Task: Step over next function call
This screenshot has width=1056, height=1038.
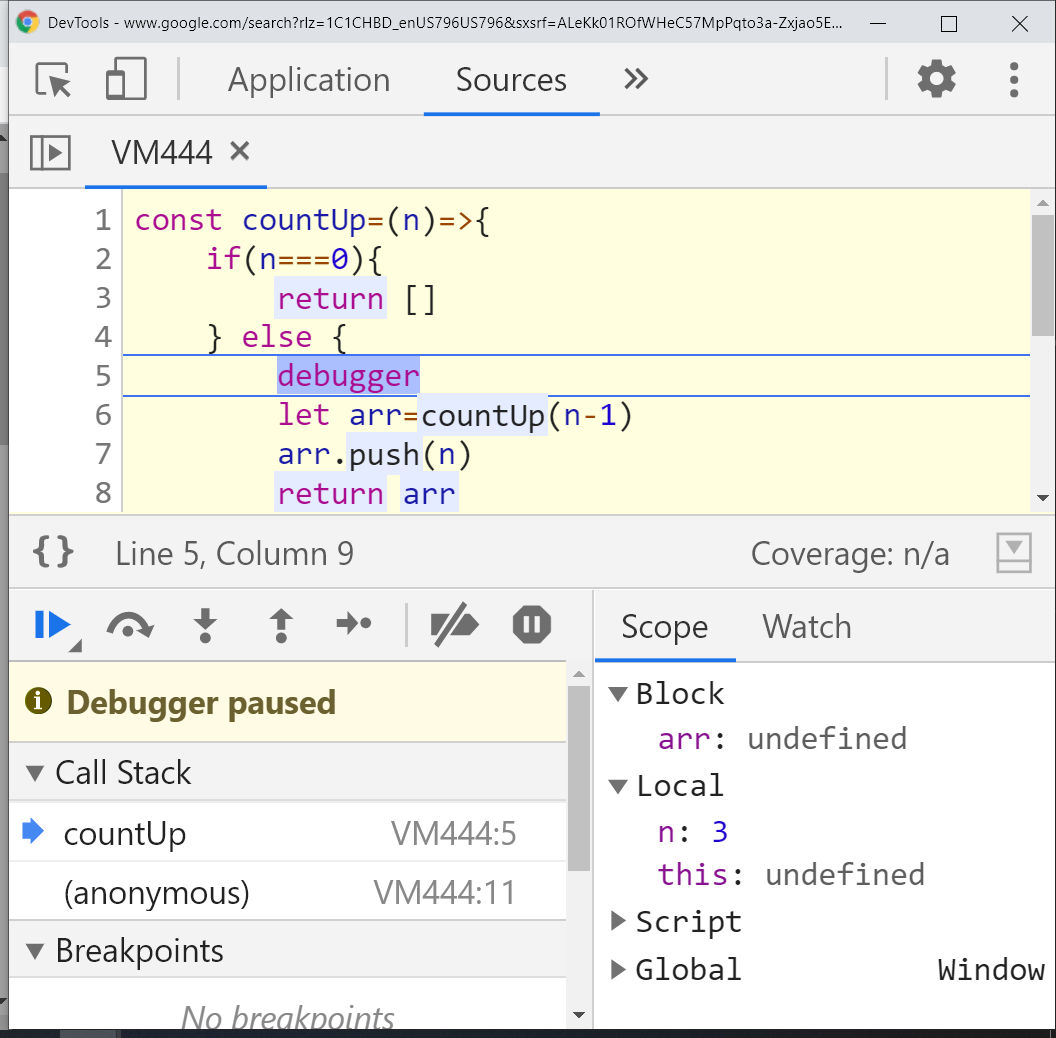Action: click(130, 625)
